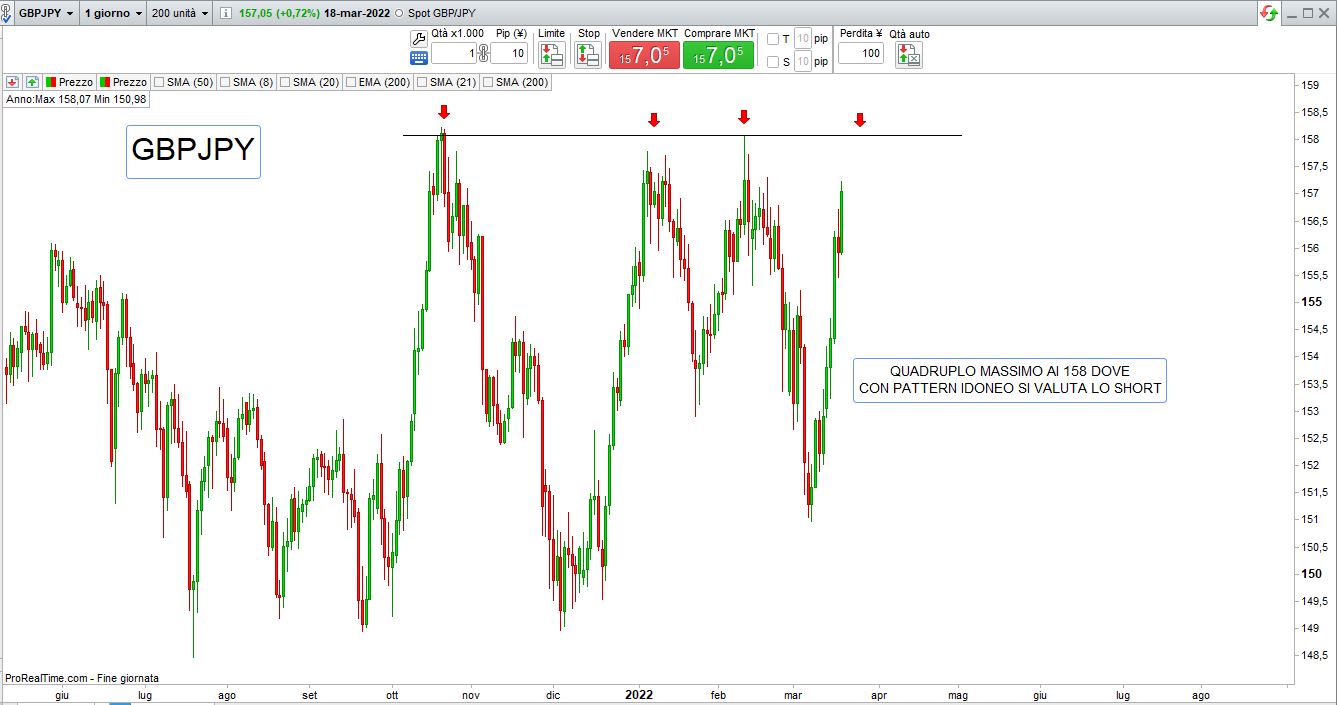Click the Limite order icon
The width and height of the screenshot is (1337, 705).
coord(552,56)
